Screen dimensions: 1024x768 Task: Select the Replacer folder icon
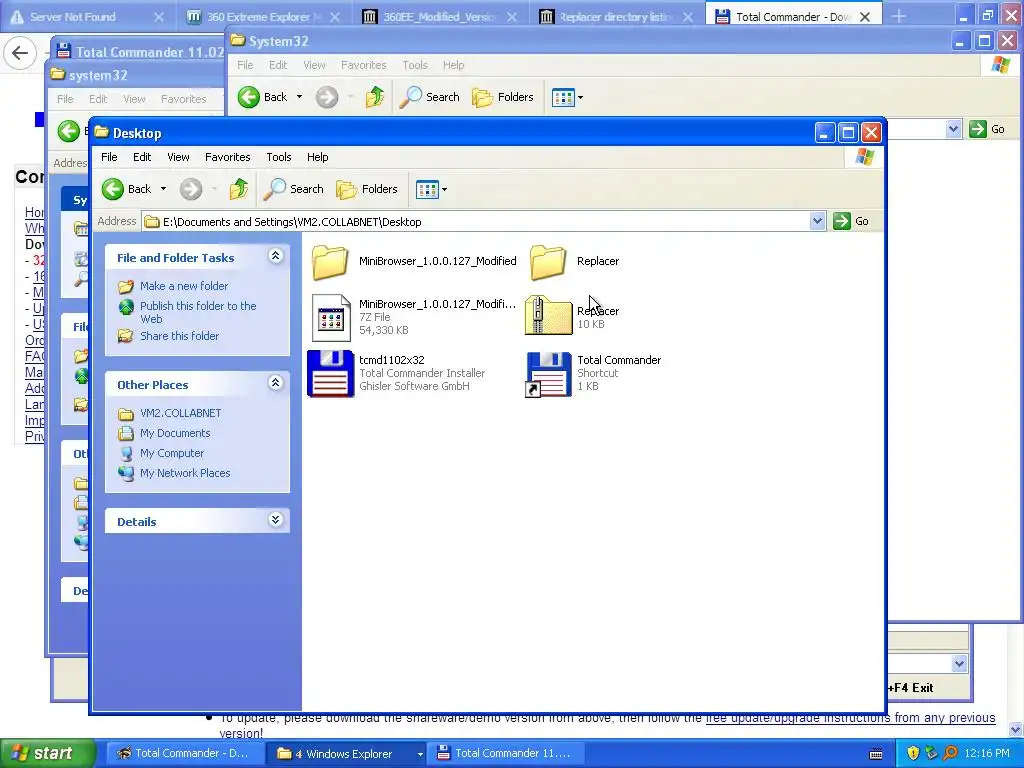click(x=548, y=262)
